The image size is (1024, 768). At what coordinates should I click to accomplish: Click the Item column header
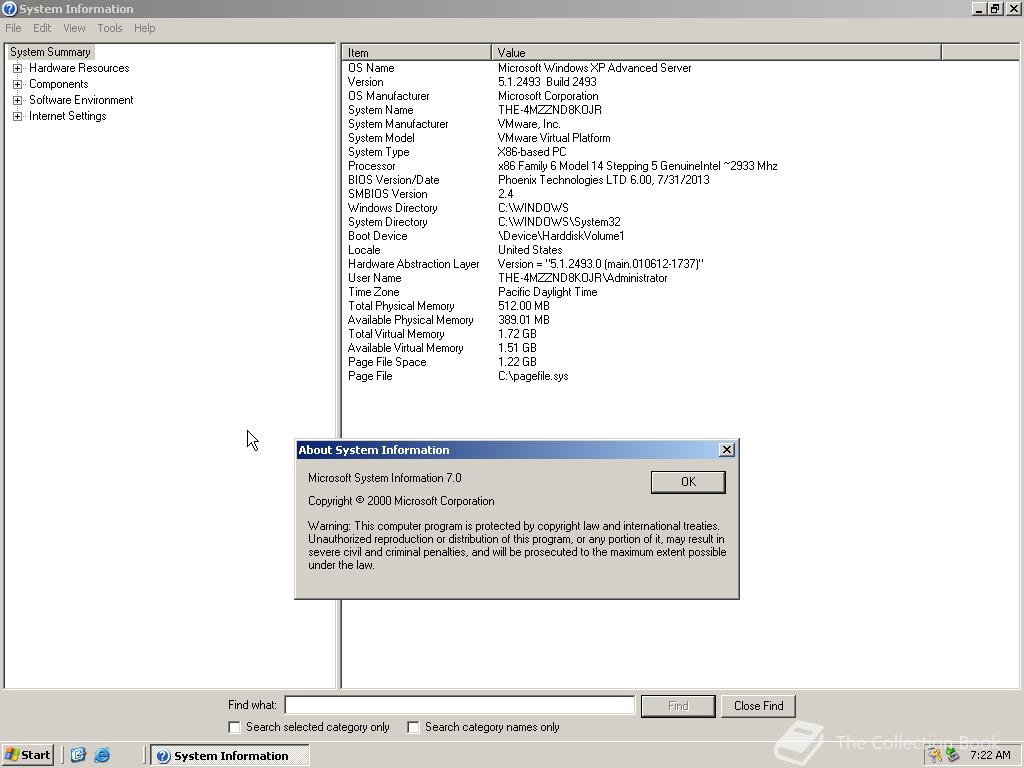point(416,53)
